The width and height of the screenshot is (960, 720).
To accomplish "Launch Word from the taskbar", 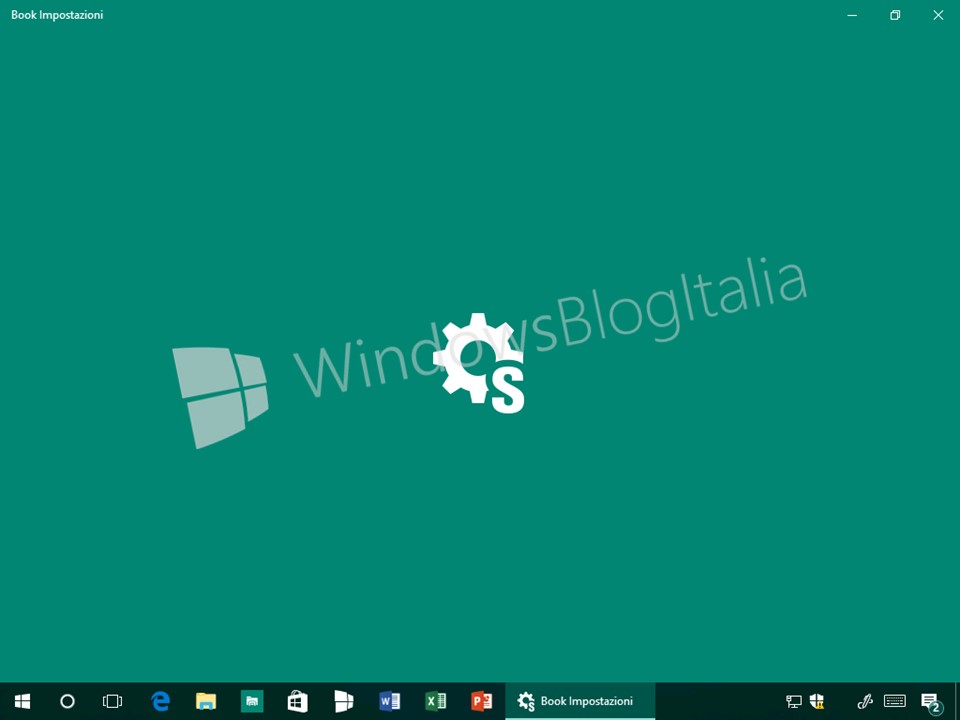I will [389, 701].
